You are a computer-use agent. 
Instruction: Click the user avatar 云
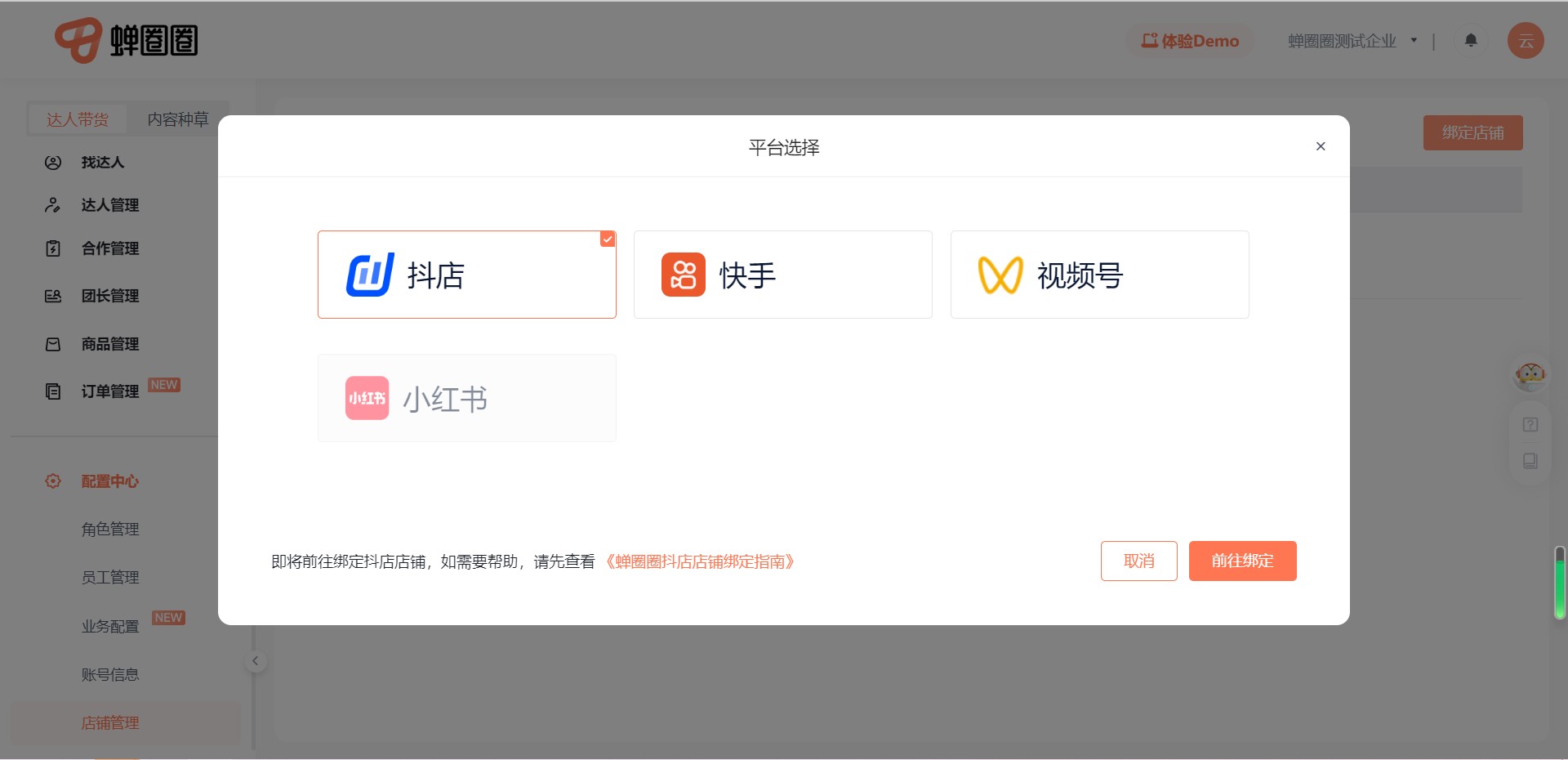[x=1526, y=41]
